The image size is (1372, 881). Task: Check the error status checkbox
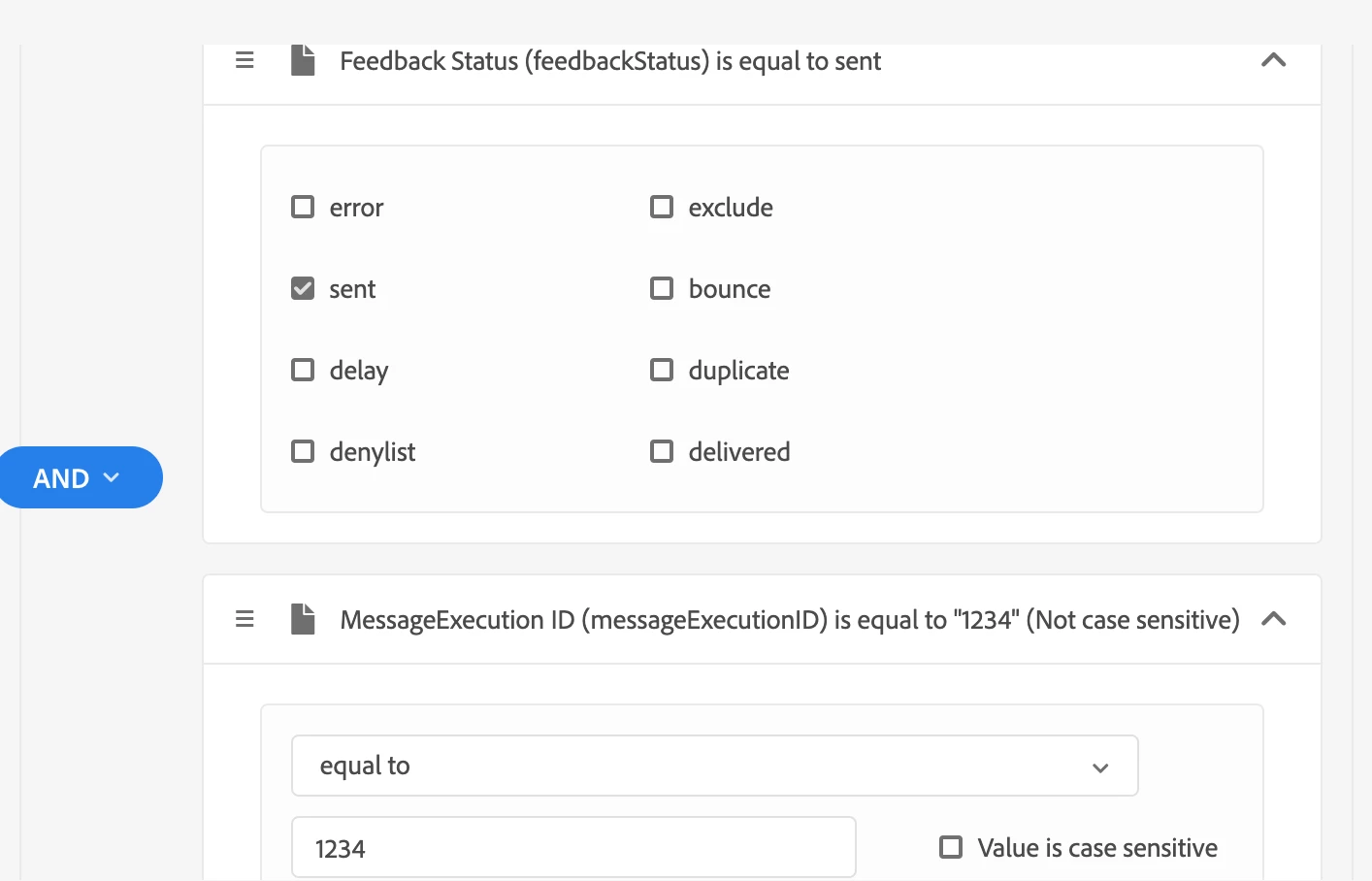(x=303, y=207)
